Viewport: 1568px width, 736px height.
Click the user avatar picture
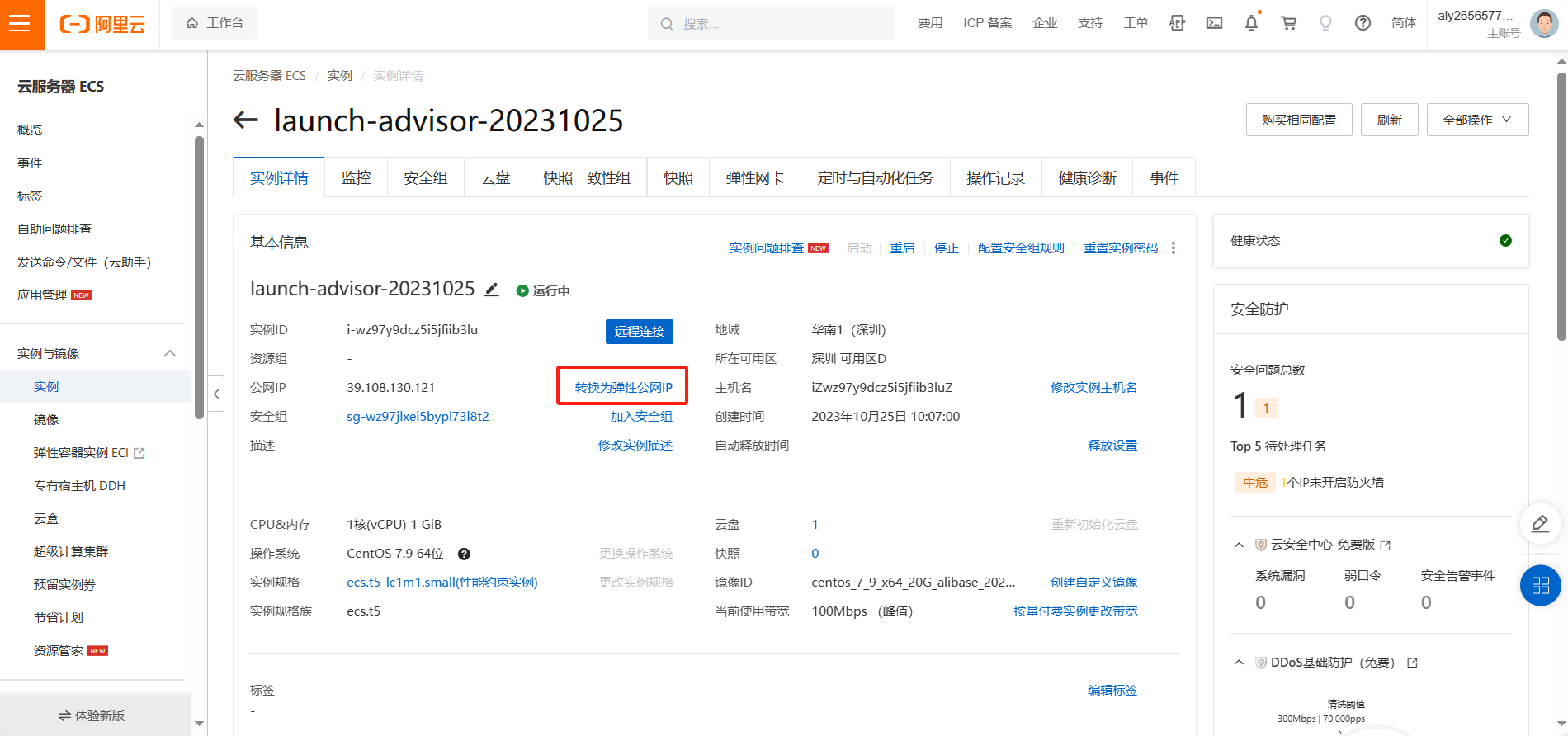[x=1544, y=23]
